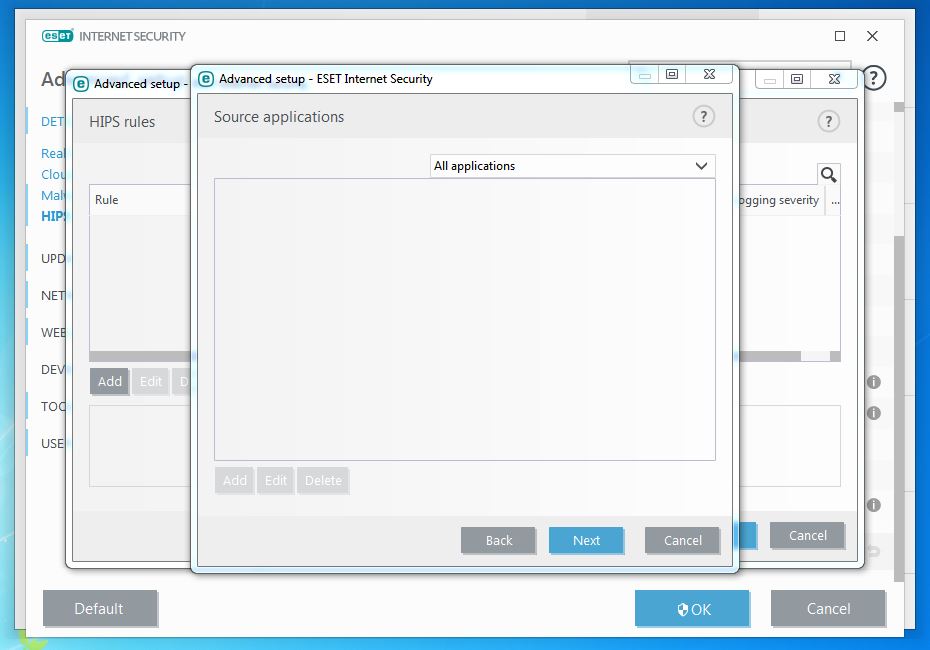Click the Logging severity column header

[x=779, y=200]
